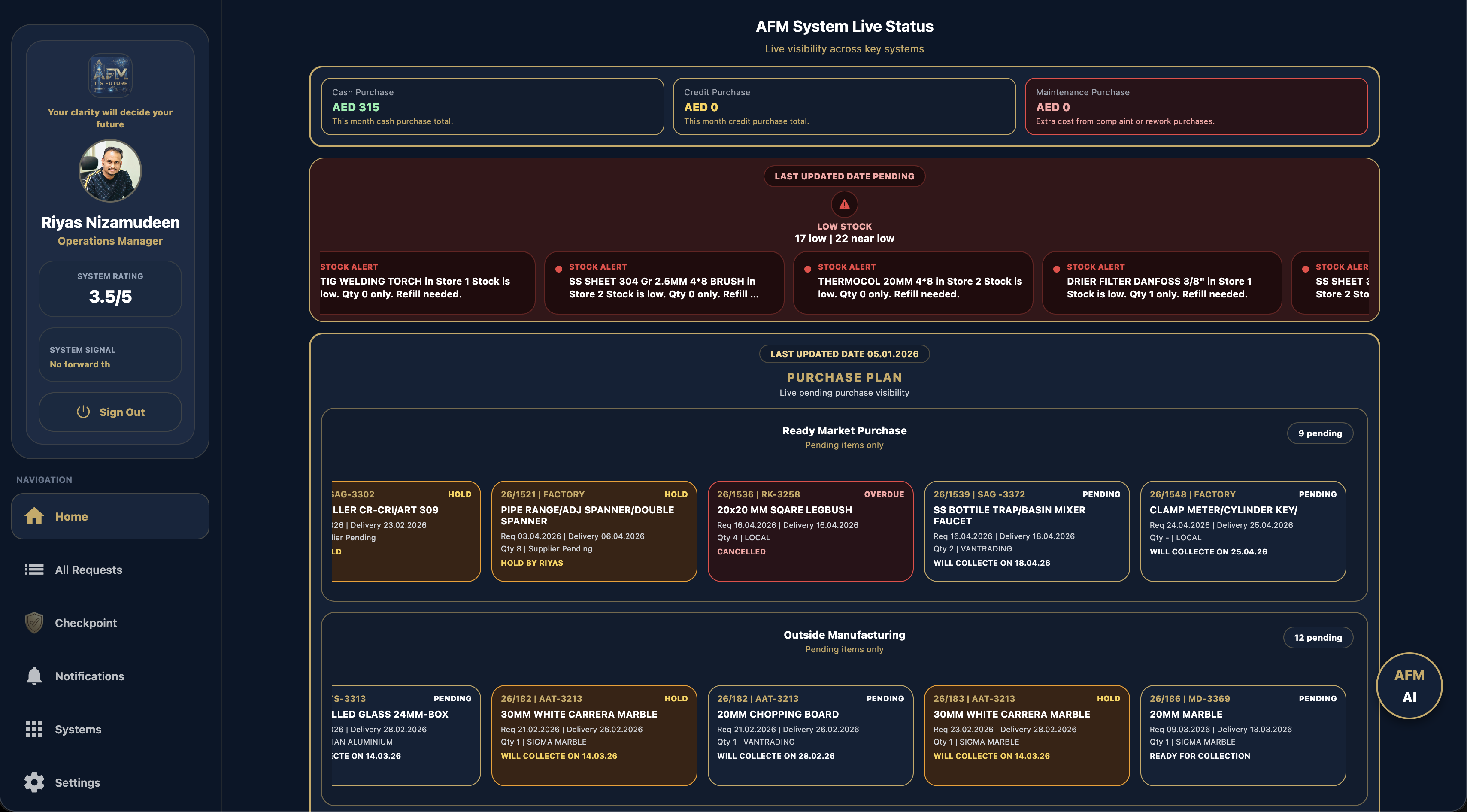1467x812 pixels.
Task: Open the THERMOCOL 20MM stock alert
Action: [912, 282]
